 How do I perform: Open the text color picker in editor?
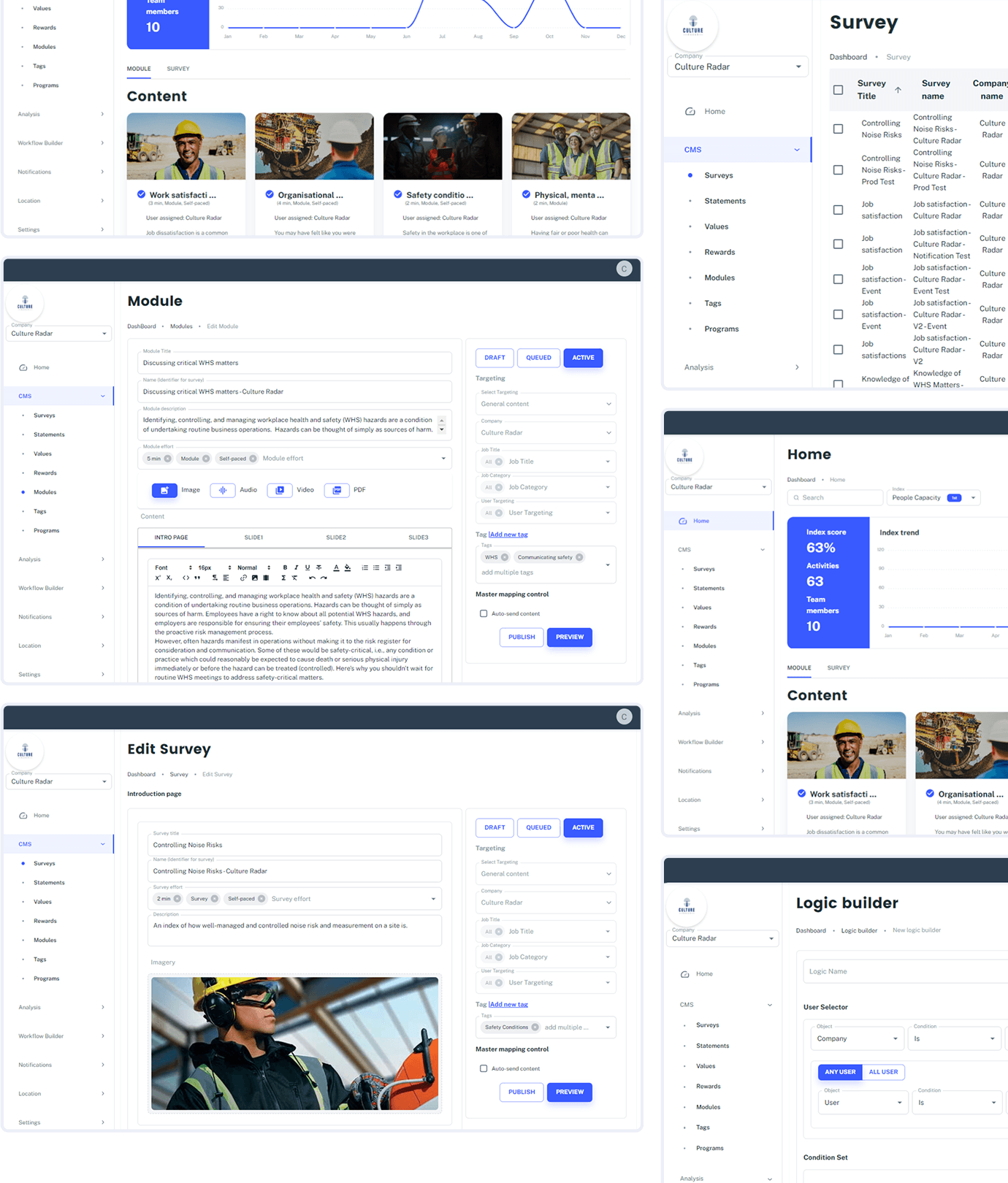click(336, 567)
